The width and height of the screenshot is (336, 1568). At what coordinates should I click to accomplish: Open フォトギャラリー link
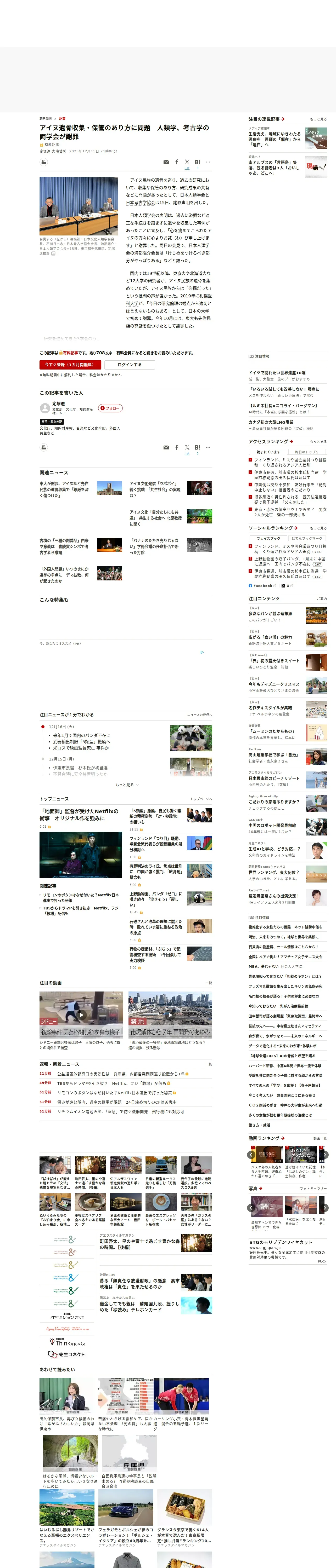[313, 1188]
